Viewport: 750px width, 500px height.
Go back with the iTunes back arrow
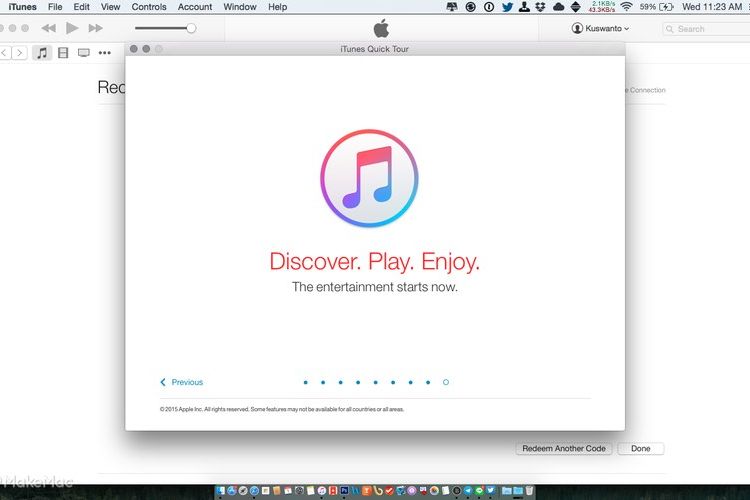click(4, 53)
